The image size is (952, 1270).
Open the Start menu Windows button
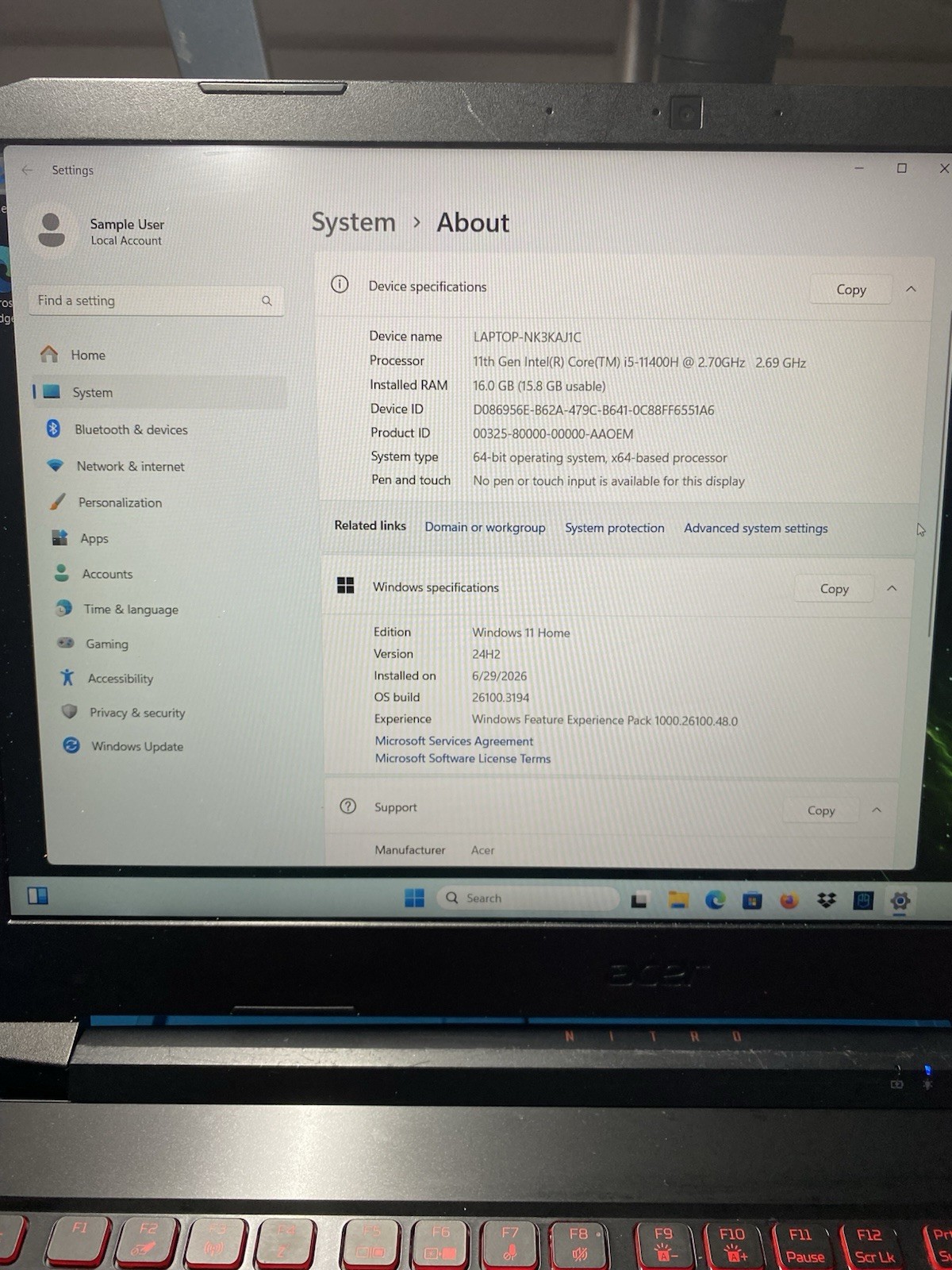pos(414,898)
